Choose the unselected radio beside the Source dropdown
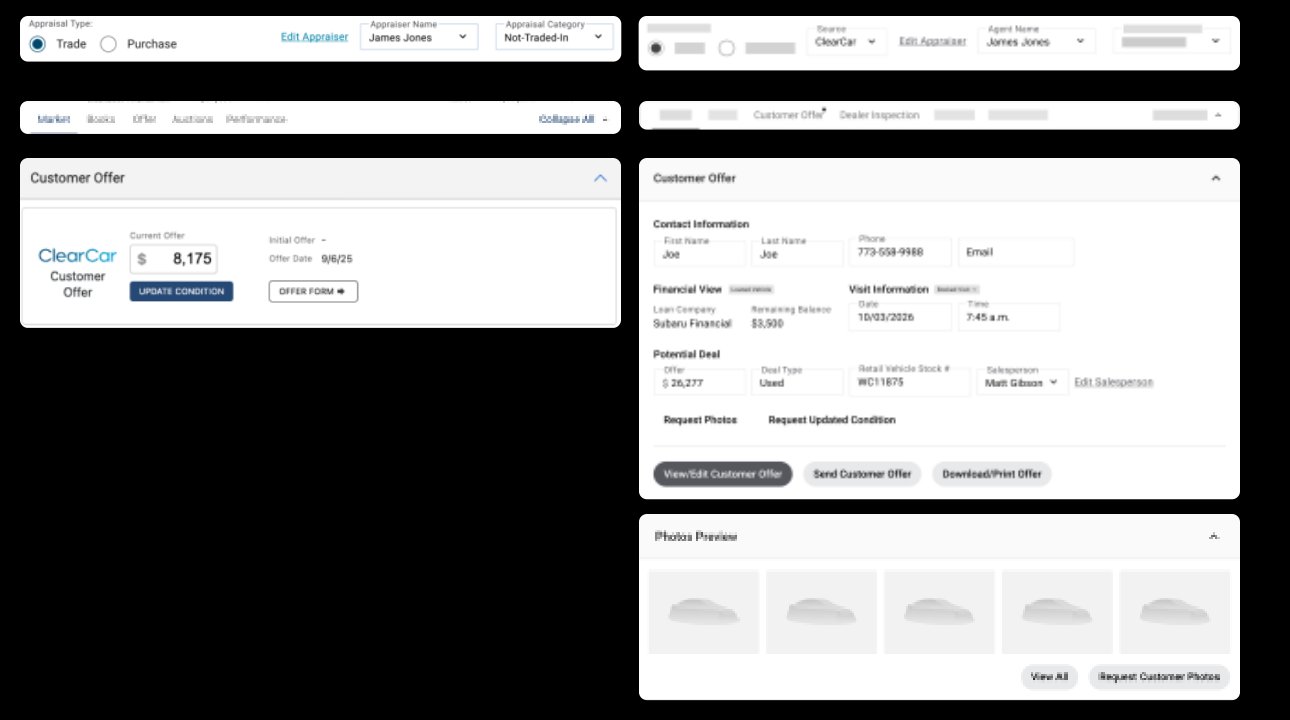The width and height of the screenshot is (1290, 720). point(727,48)
